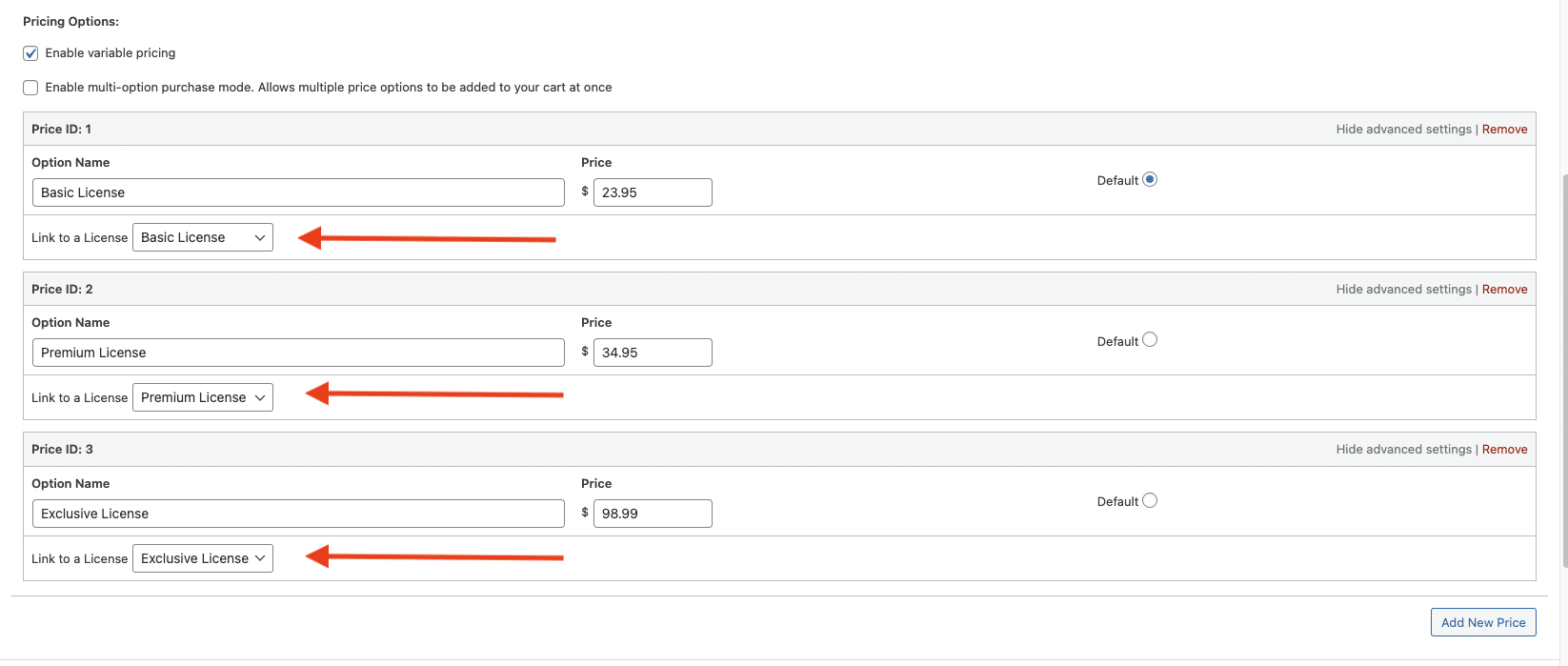Viewport: 1568px width, 666px height.
Task: Select Default radio for Price ID 3
Action: [x=1150, y=500]
